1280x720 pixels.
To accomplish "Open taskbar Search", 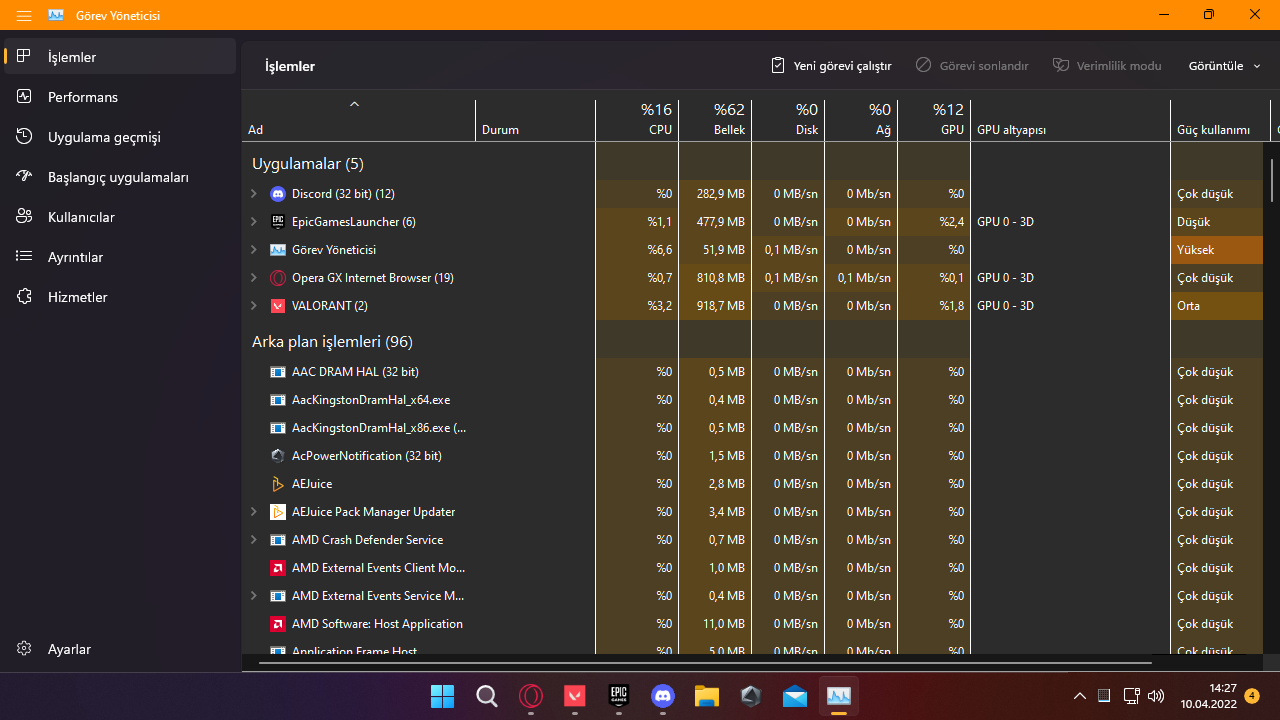I will pos(486,696).
